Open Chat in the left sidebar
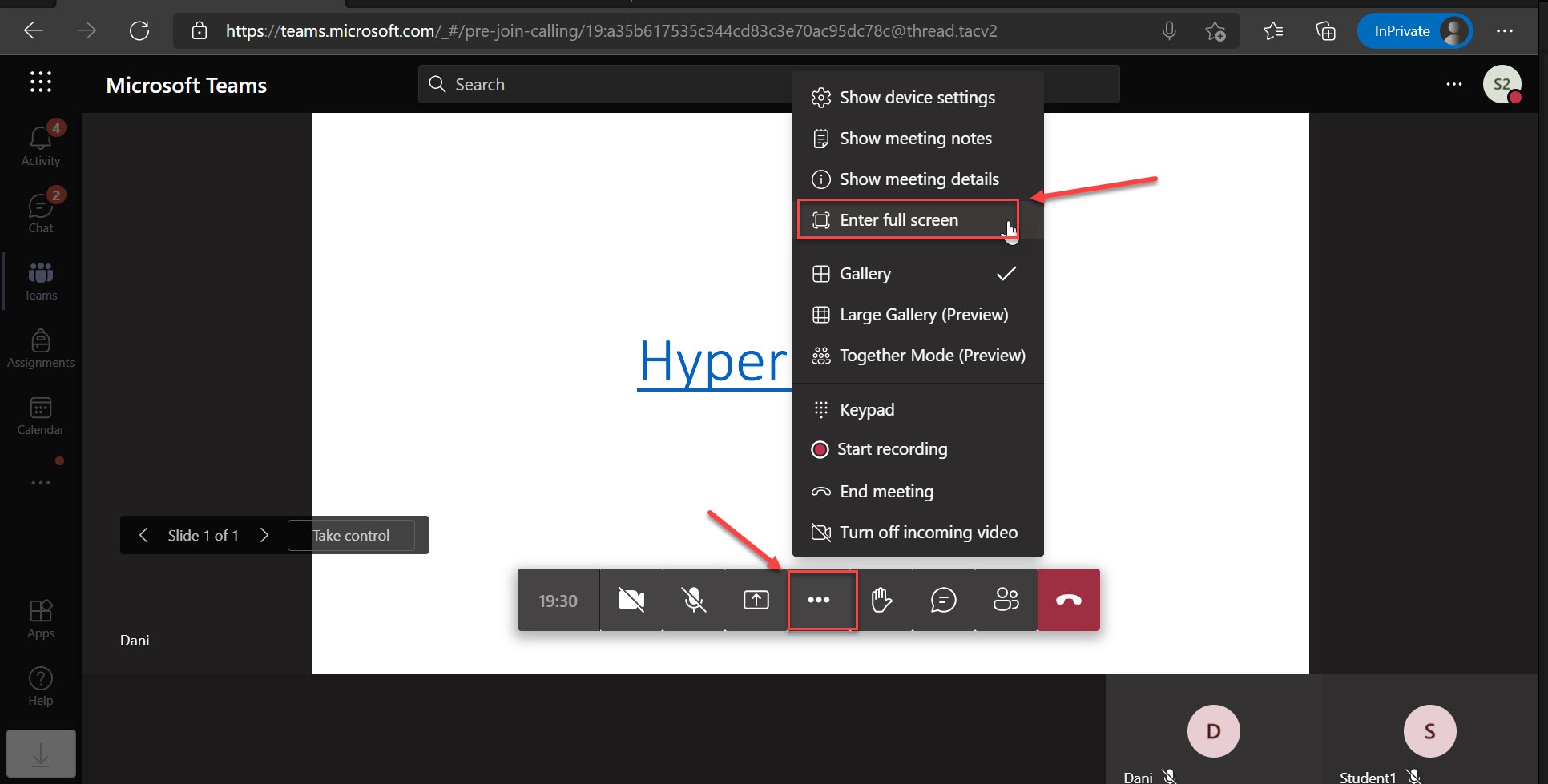 tap(41, 211)
